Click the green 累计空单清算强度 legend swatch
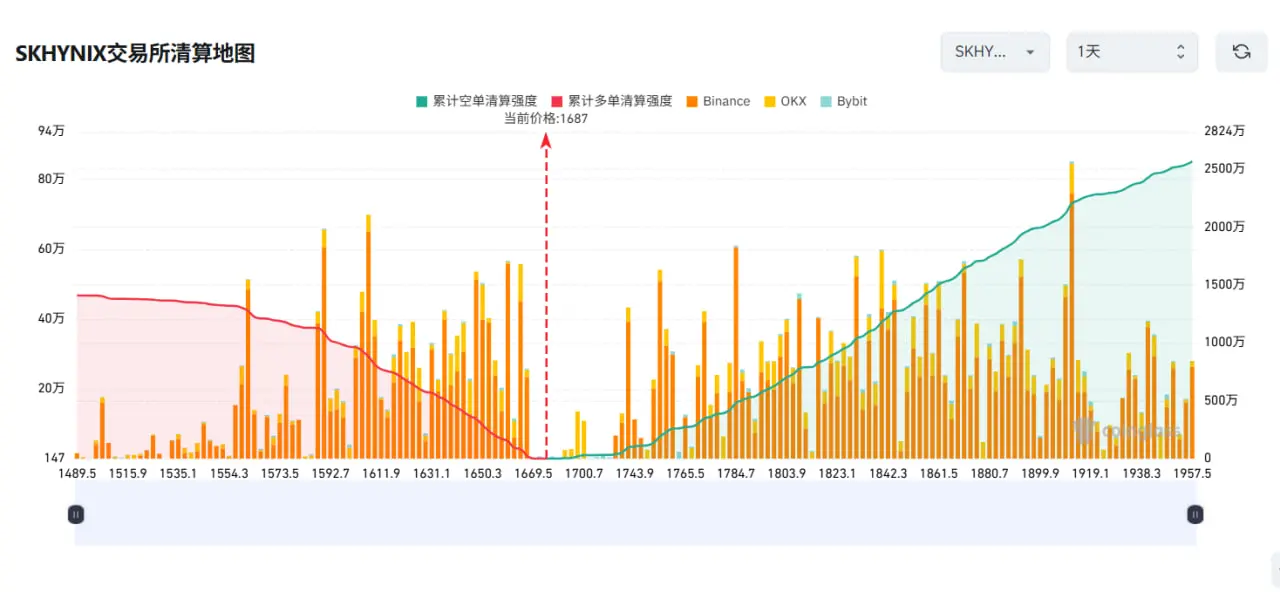Viewport: 1280px width, 592px height. point(421,101)
